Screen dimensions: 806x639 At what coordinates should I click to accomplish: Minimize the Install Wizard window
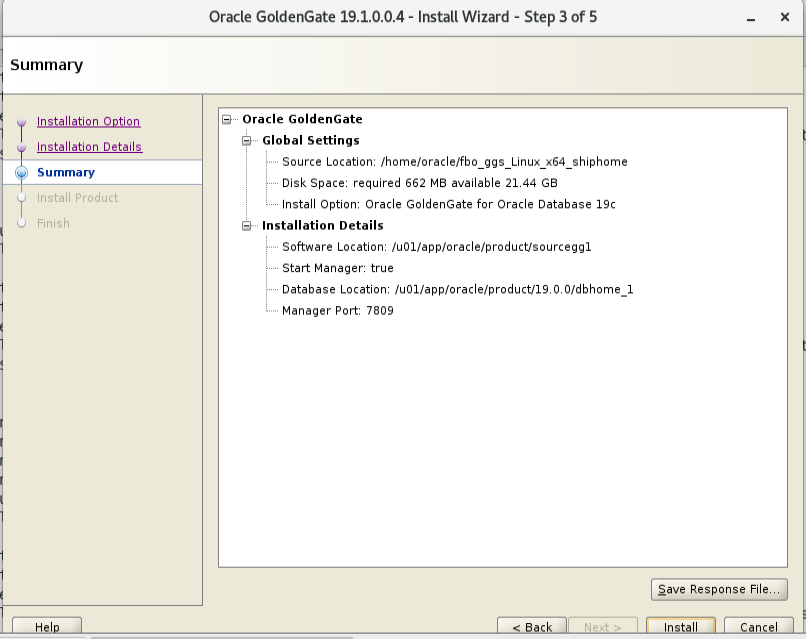pyautogui.click(x=751, y=18)
